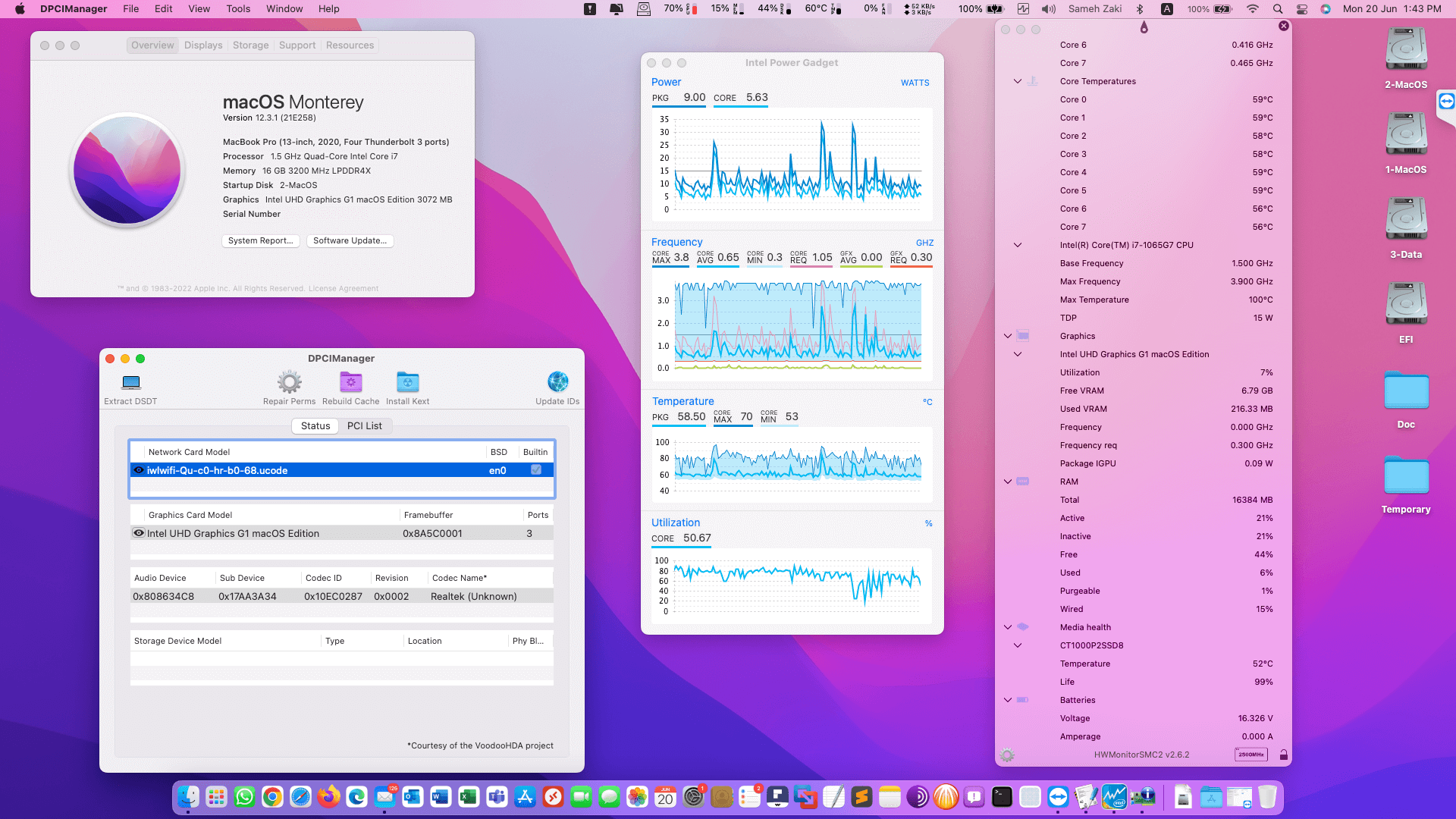Click the Rebuild Cache icon
The width and height of the screenshot is (1456, 819).
pyautogui.click(x=350, y=382)
